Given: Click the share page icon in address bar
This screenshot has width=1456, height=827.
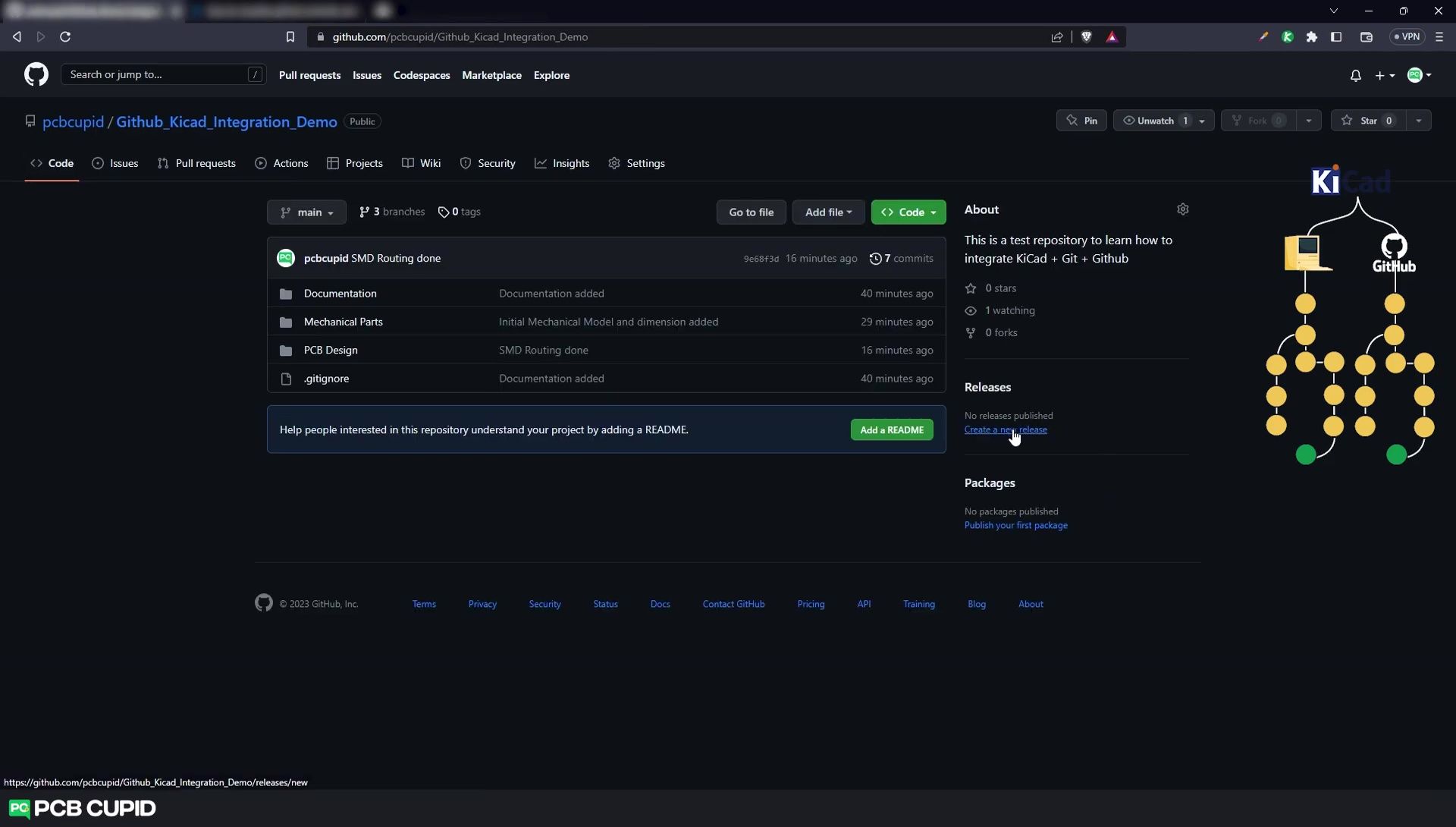Looking at the screenshot, I should [1057, 36].
